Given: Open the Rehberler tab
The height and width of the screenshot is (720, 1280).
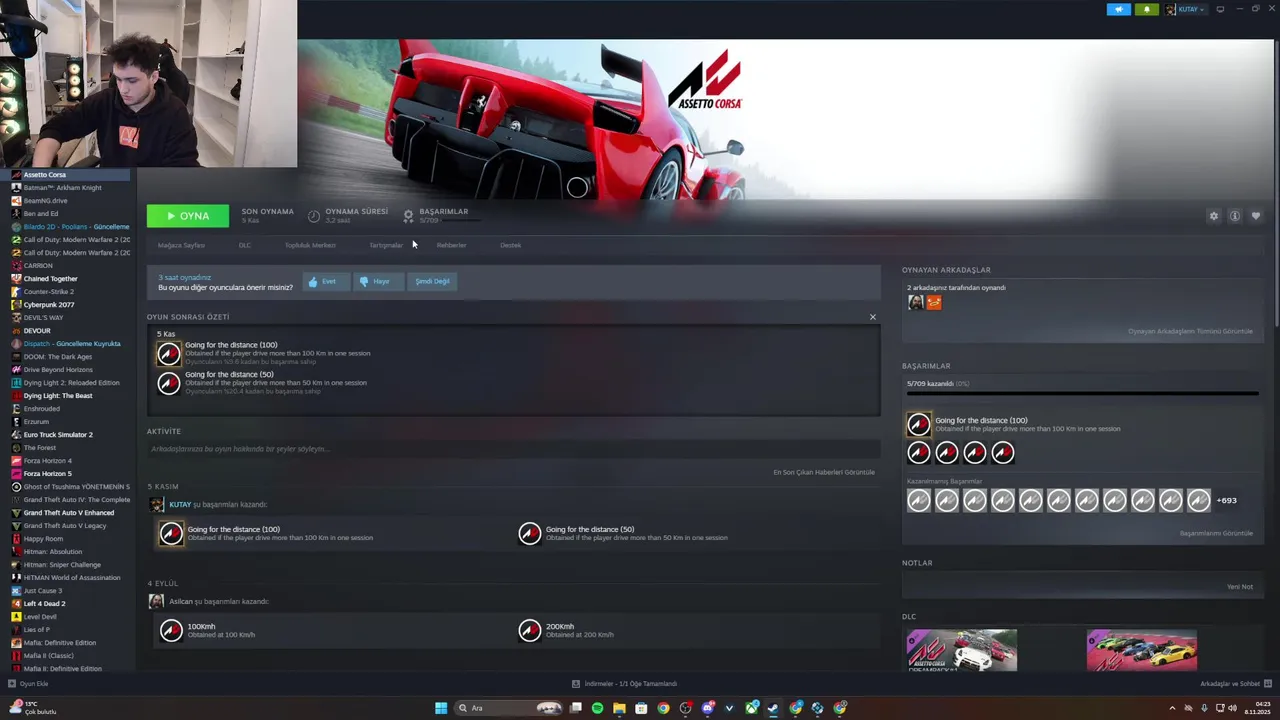Looking at the screenshot, I should tap(451, 245).
